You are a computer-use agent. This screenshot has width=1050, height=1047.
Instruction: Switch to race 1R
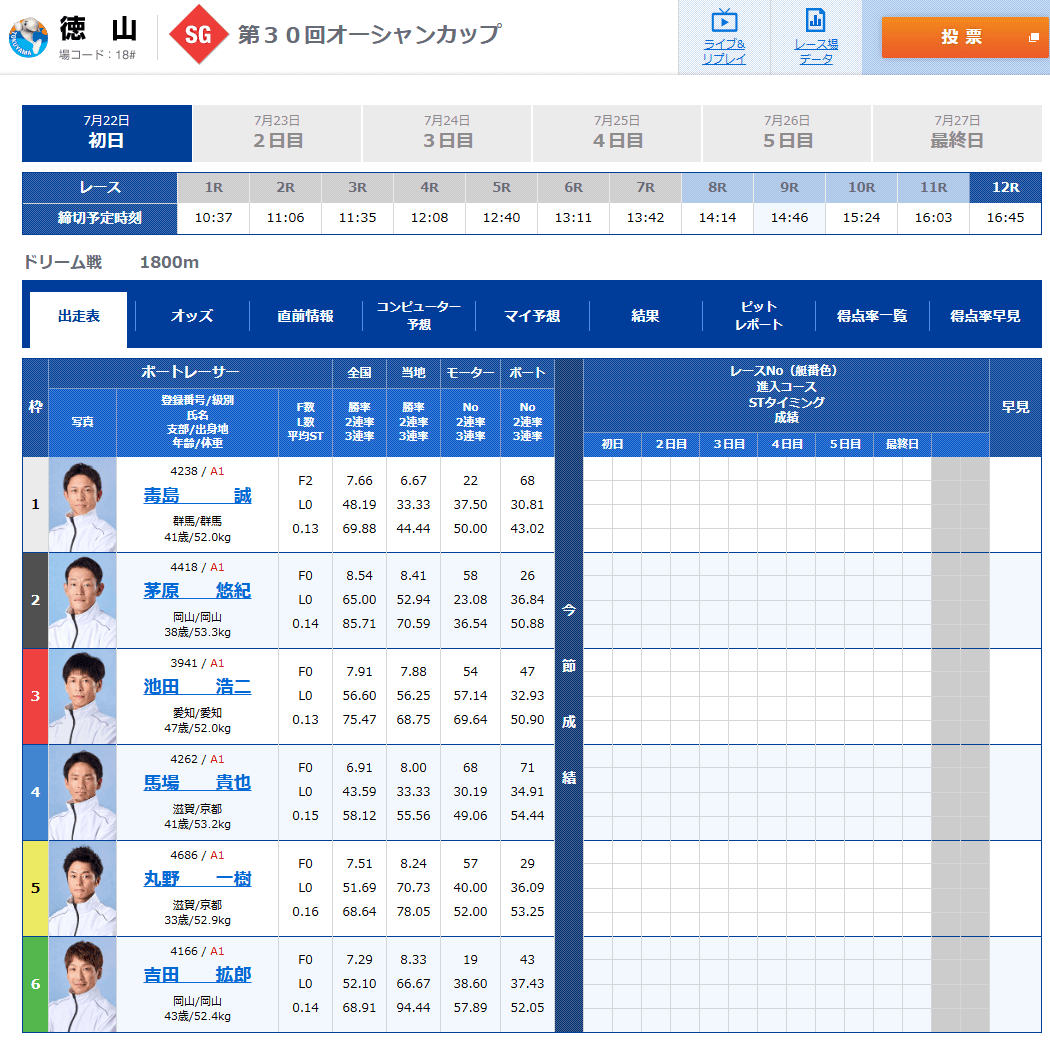coord(213,187)
